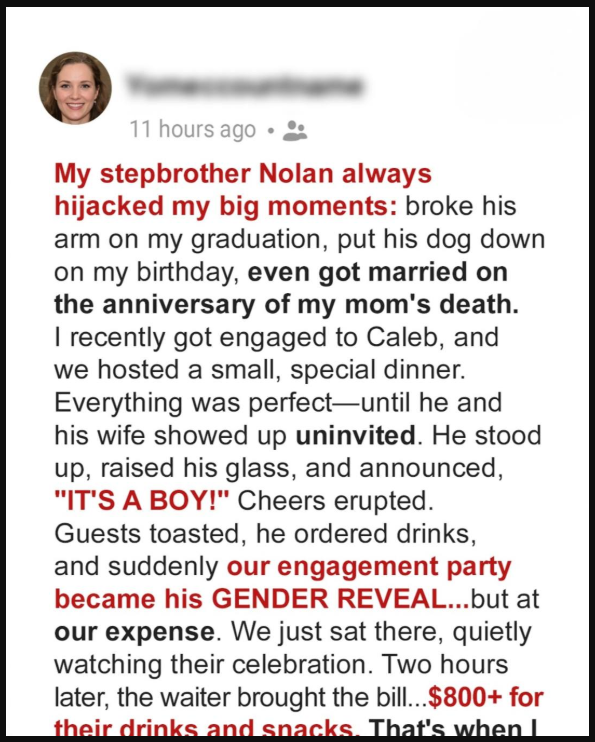The width and height of the screenshot is (595, 742).
Task: Click the bold phrase 'even got married on'
Action: [378, 272]
